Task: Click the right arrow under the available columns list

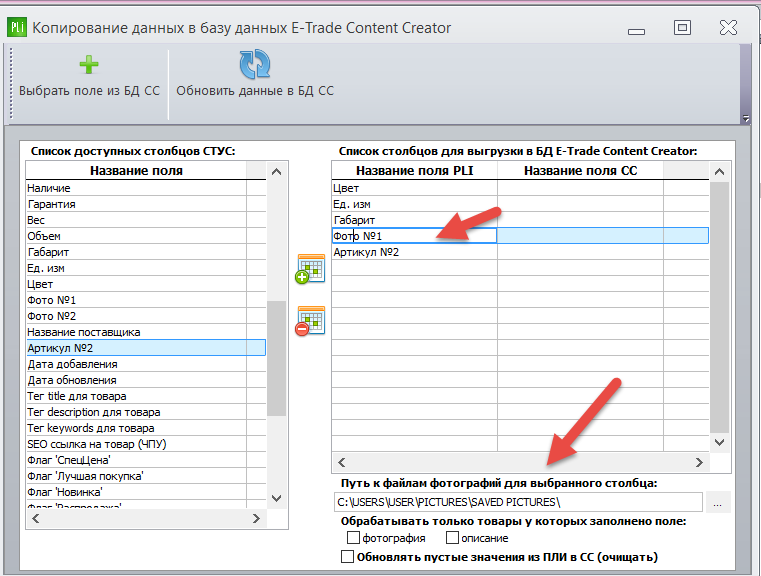Action: (256, 518)
